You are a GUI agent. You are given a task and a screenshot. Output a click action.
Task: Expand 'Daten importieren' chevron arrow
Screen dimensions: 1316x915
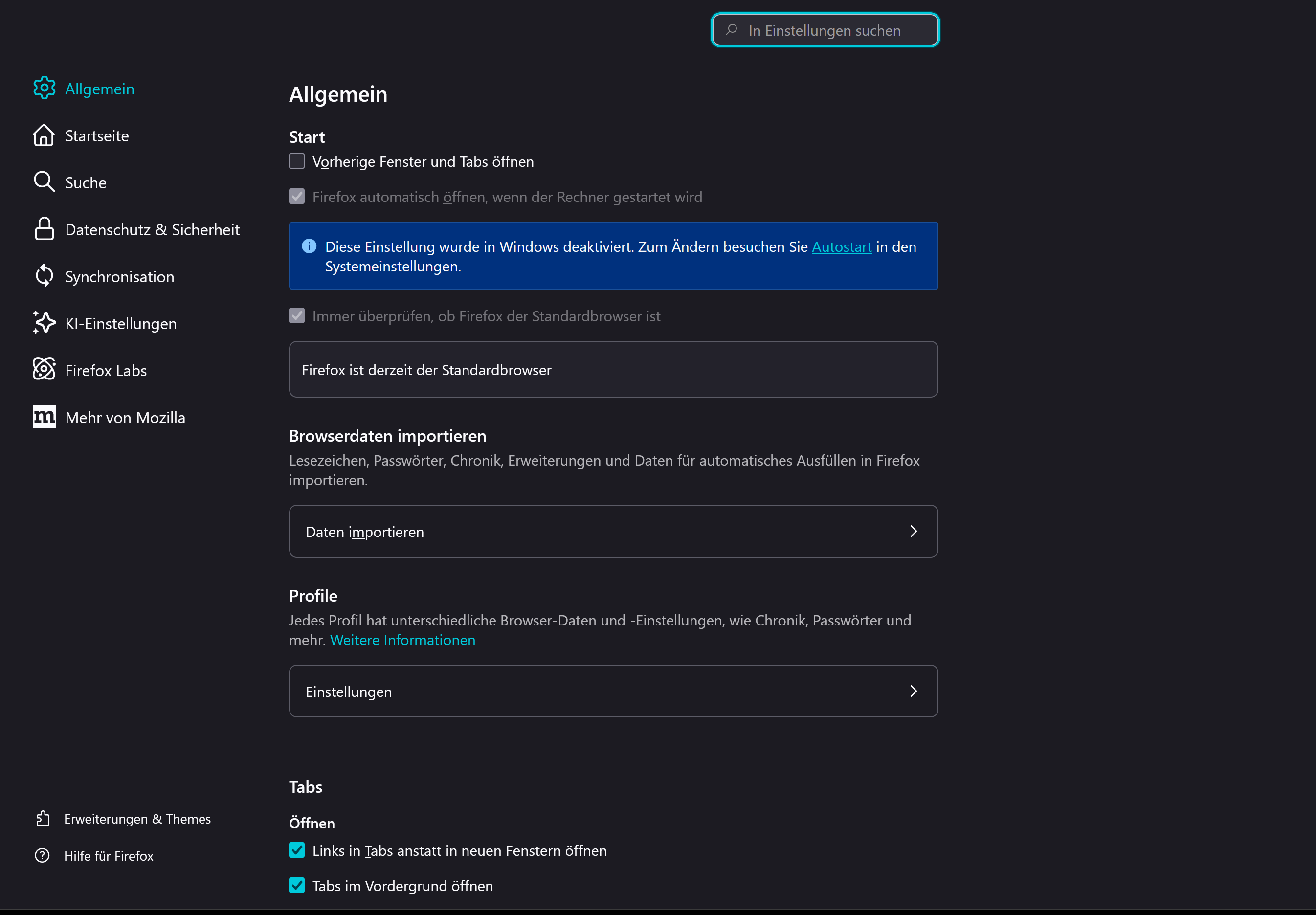(914, 532)
